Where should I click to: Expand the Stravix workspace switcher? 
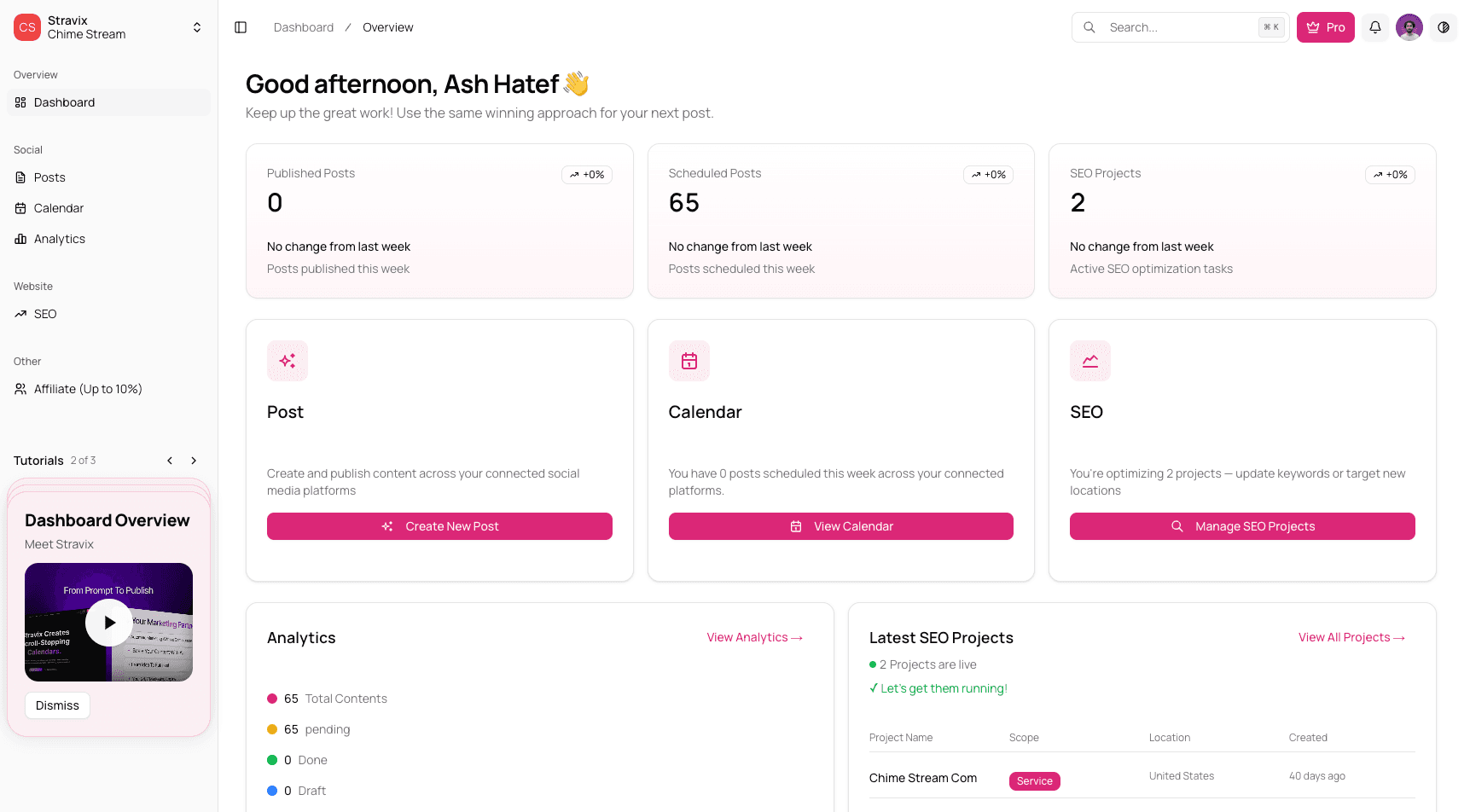point(197,27)
